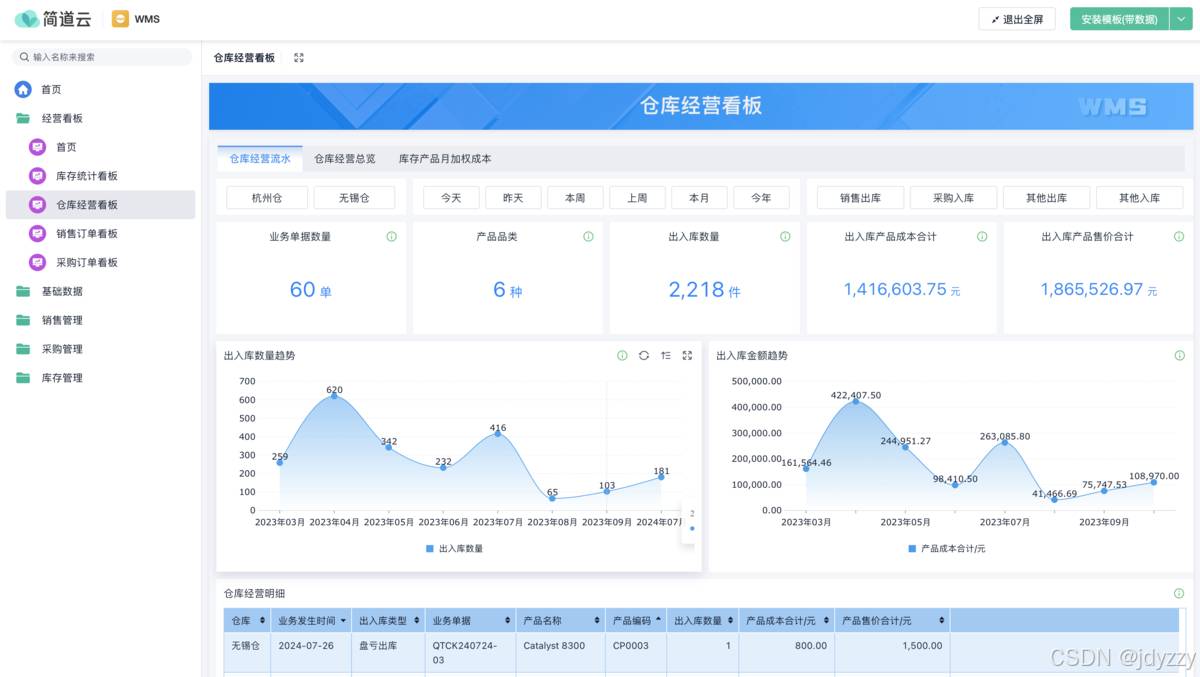Viewport: 1200px width, 677px height.
Task: Expand the 库存管理 folder in sidebar
Action: (62, 378)
